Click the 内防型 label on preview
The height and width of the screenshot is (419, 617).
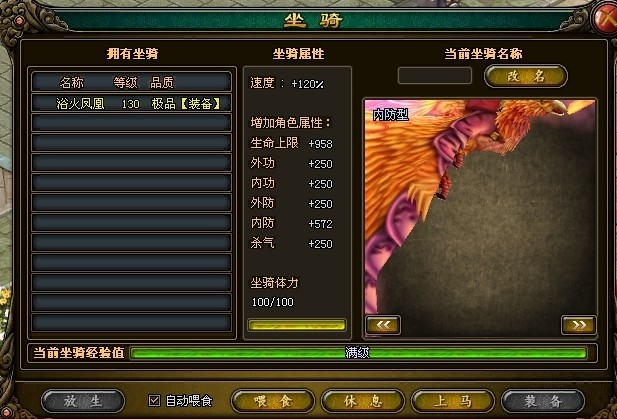390,114
